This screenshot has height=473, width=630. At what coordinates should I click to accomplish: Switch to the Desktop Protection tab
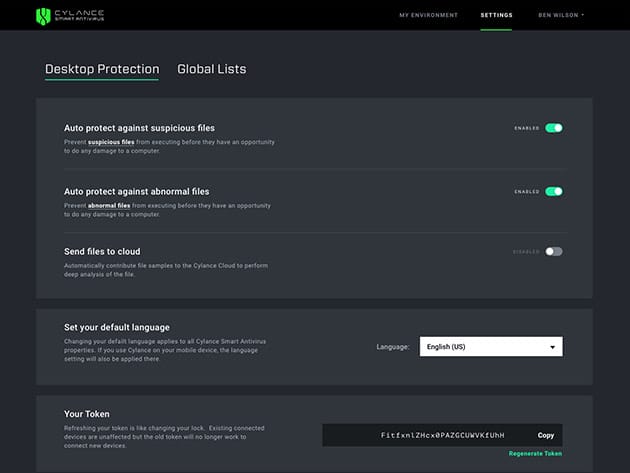[x=102, y=69]
